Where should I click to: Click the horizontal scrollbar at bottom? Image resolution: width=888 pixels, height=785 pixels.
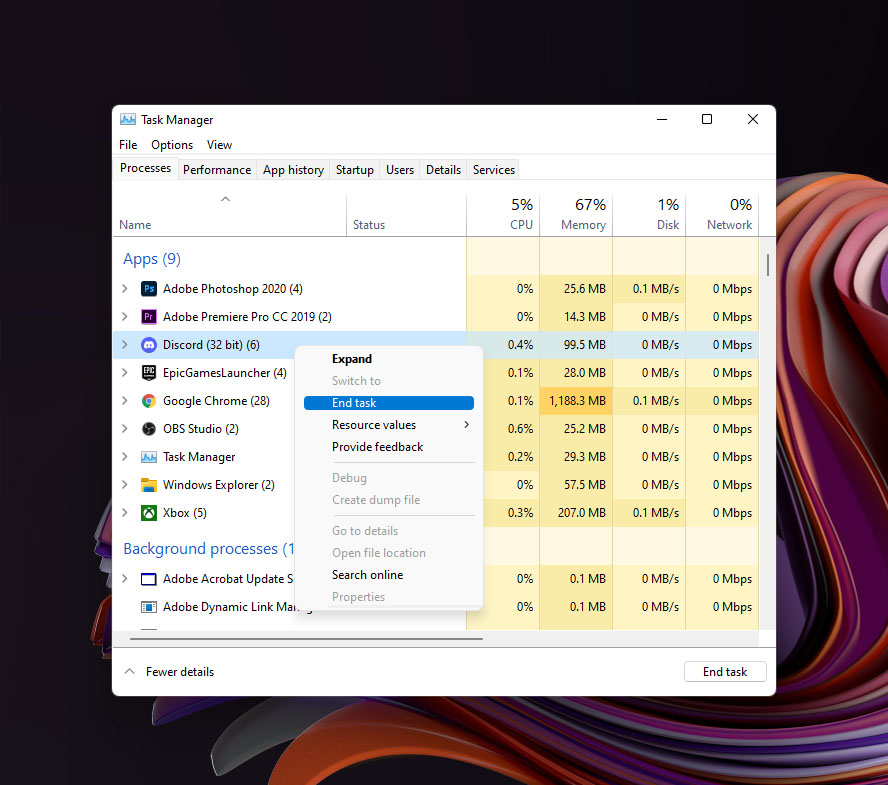pos(306,639)
